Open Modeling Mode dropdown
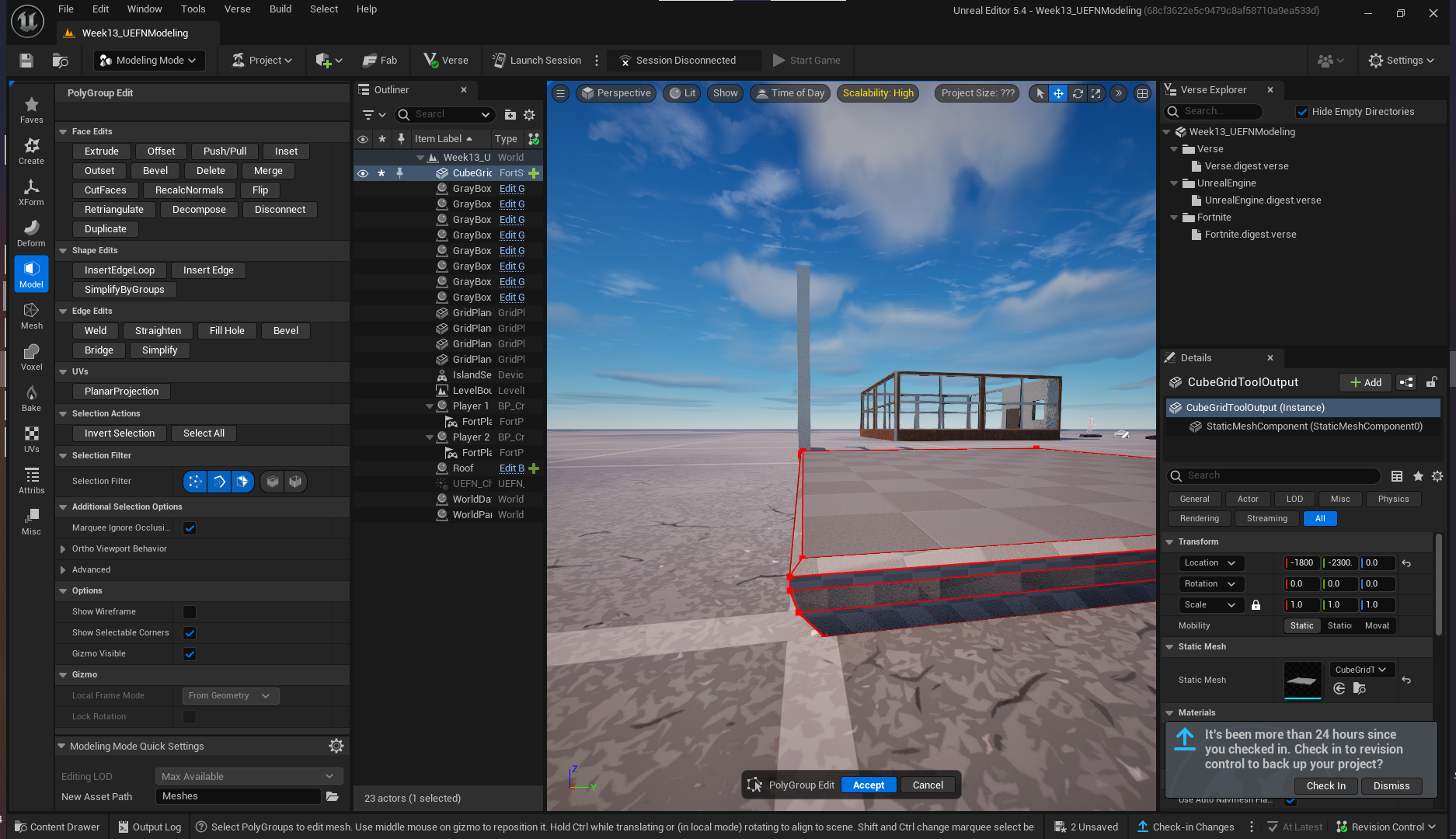 (x=150, y=61)
